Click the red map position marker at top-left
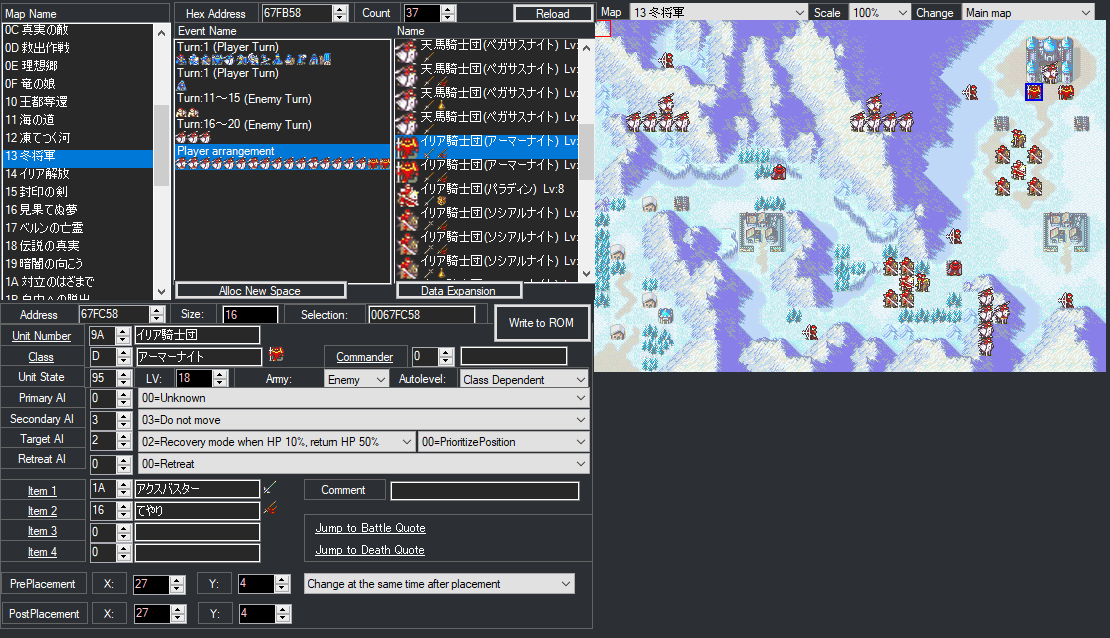The width and height of the screenshot is (1110, 638). coord(602,28)
